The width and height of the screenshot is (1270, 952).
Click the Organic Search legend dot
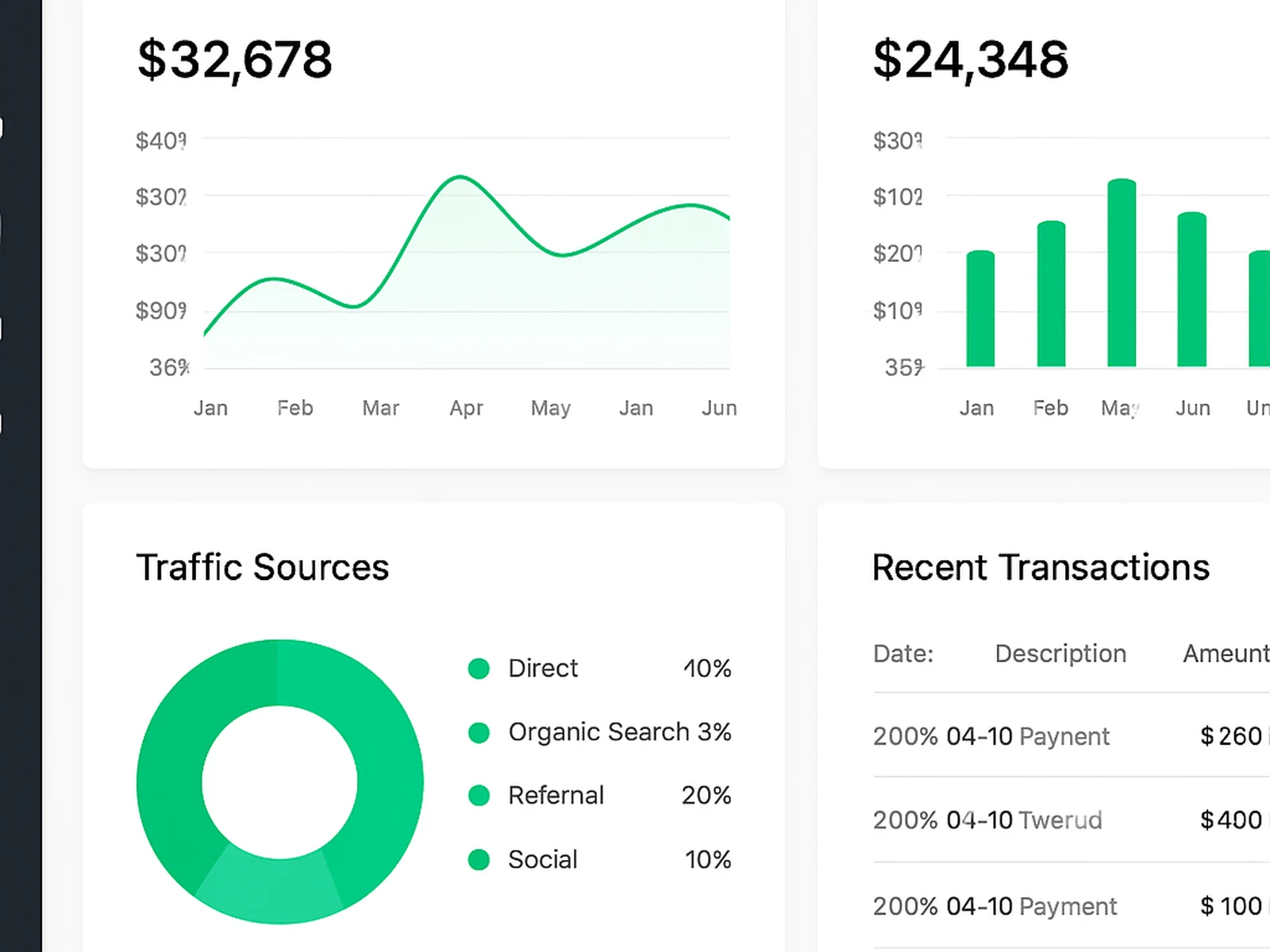point(479,732)
